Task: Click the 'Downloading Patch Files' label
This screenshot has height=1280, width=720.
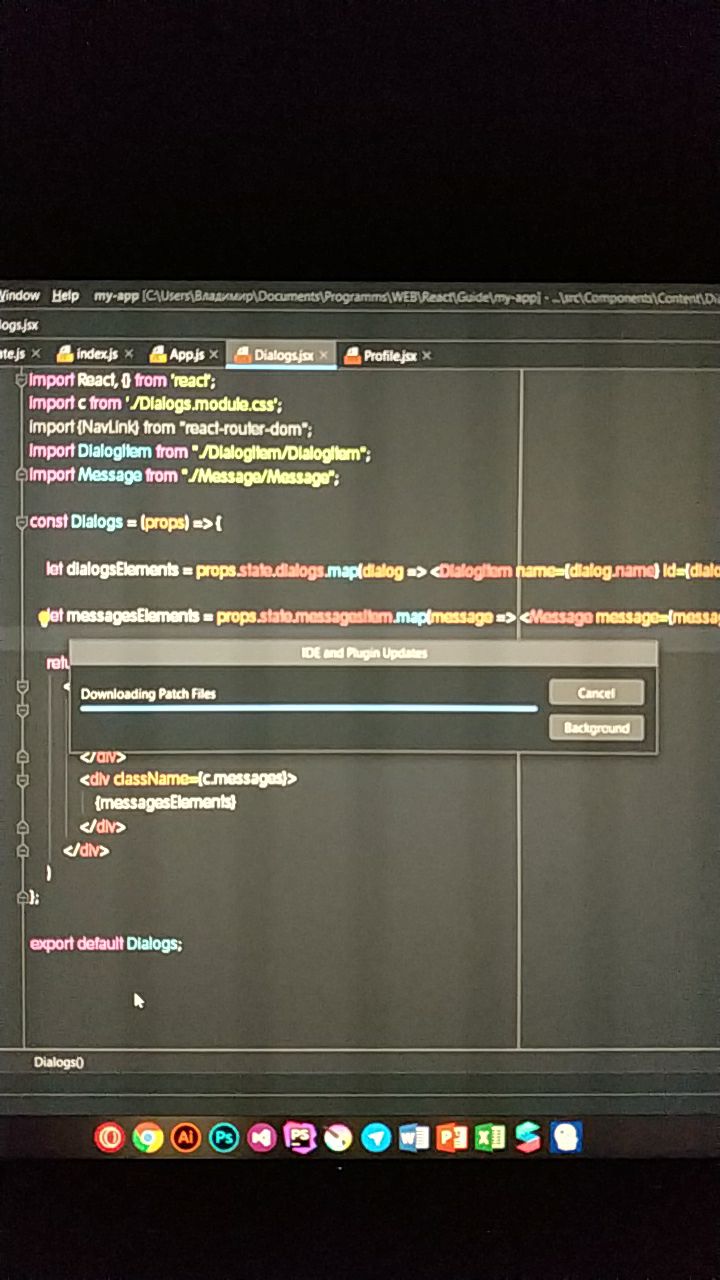Action: pyautogui.click(x=148, y=693)
